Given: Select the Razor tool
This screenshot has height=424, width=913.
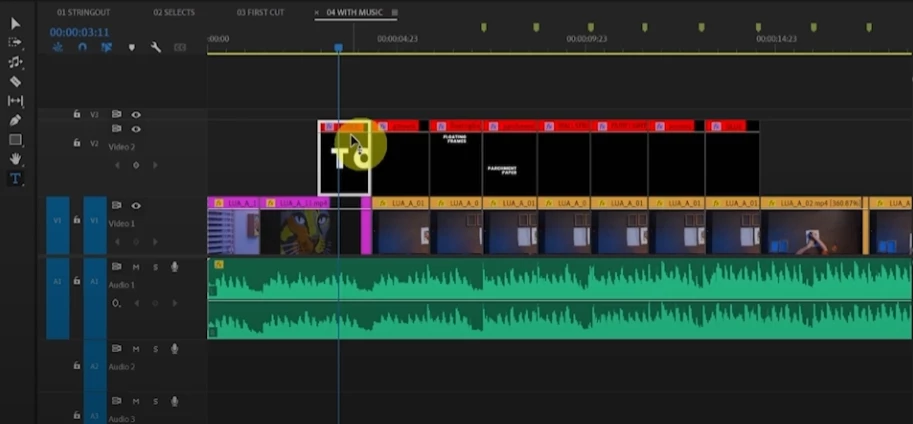Looking at the screenshot, I should pos(15,82).
